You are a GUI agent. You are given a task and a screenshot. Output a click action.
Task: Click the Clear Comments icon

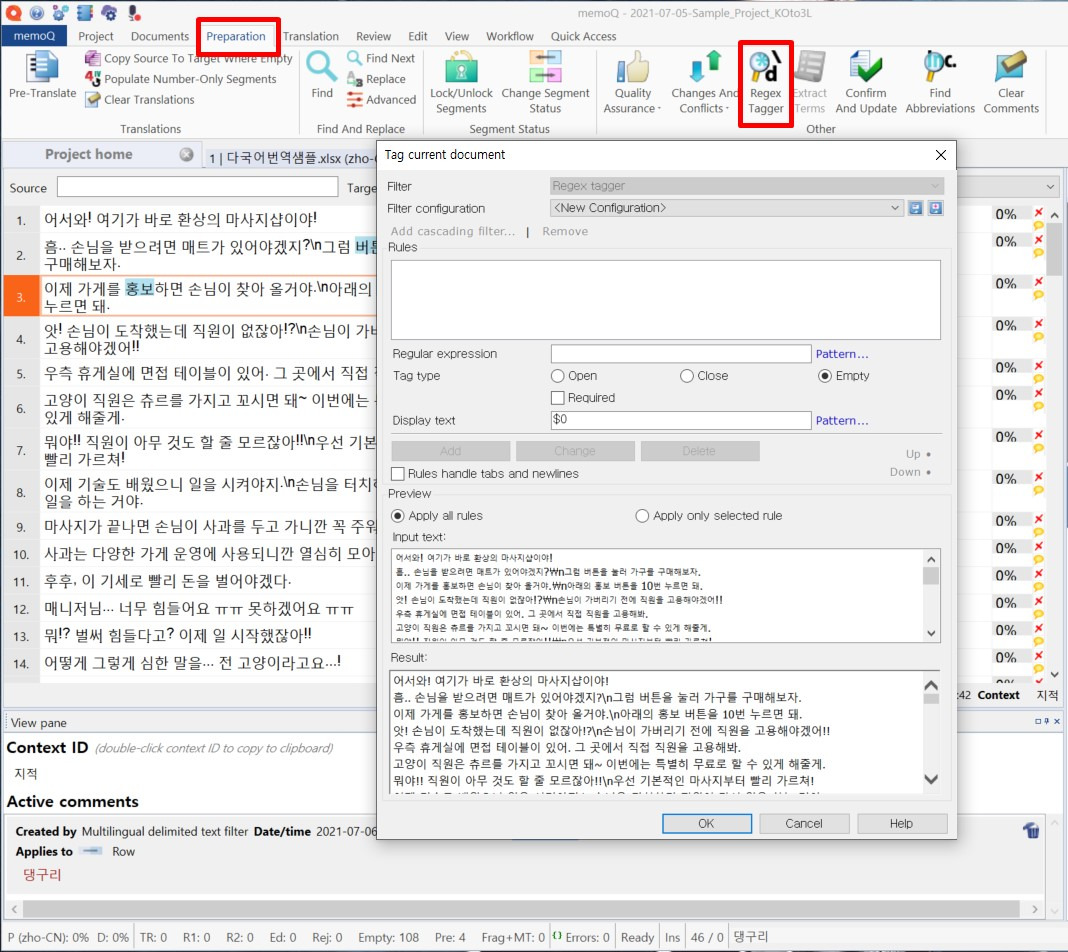pyautogui.click(x=1011, y=67)
